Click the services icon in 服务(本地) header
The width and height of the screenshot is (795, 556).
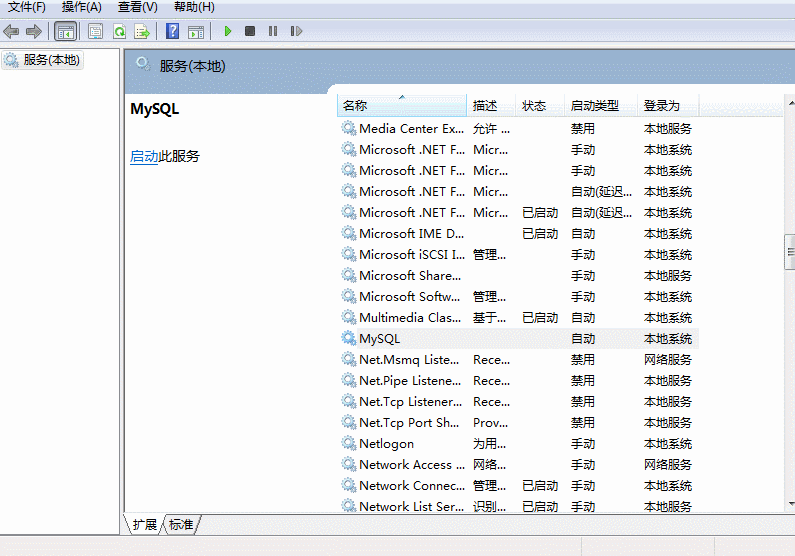click(x=143, y=64)
